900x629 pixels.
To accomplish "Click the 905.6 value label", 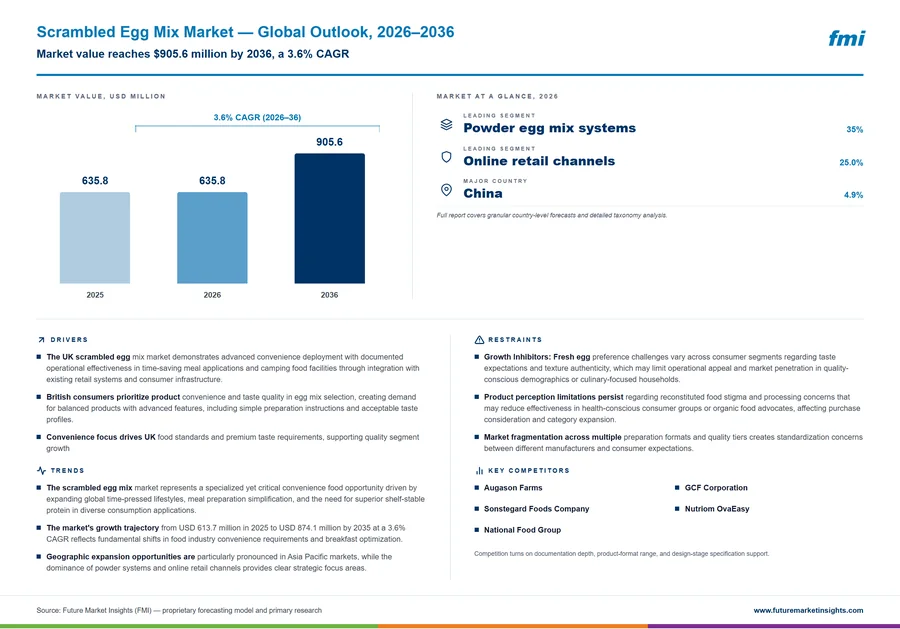I will (x=329, y=142).
